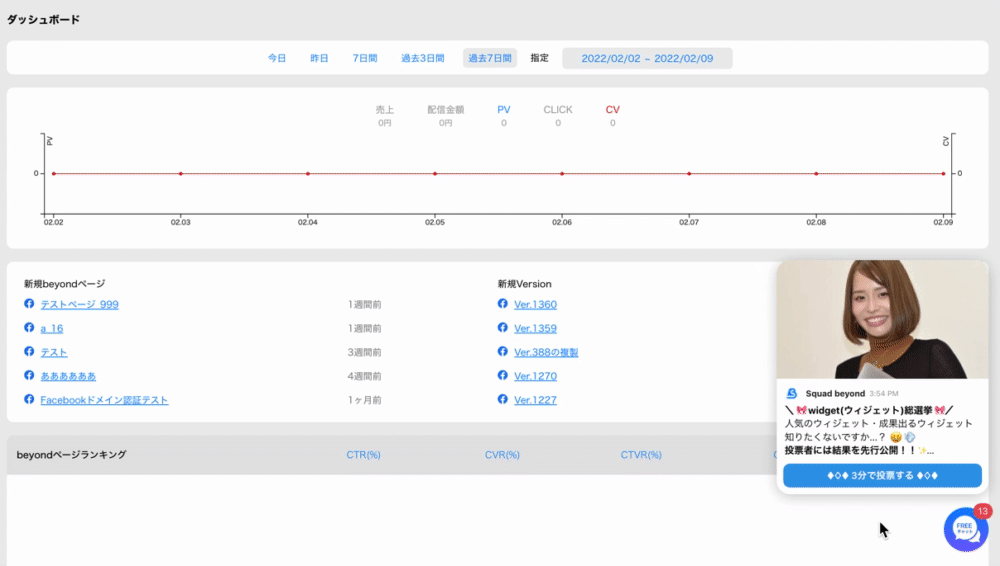The height and width of the screenshot is (566, 1000).
Task: Click the 1ヶ月前 timestamp
Action: coord(364,400)
